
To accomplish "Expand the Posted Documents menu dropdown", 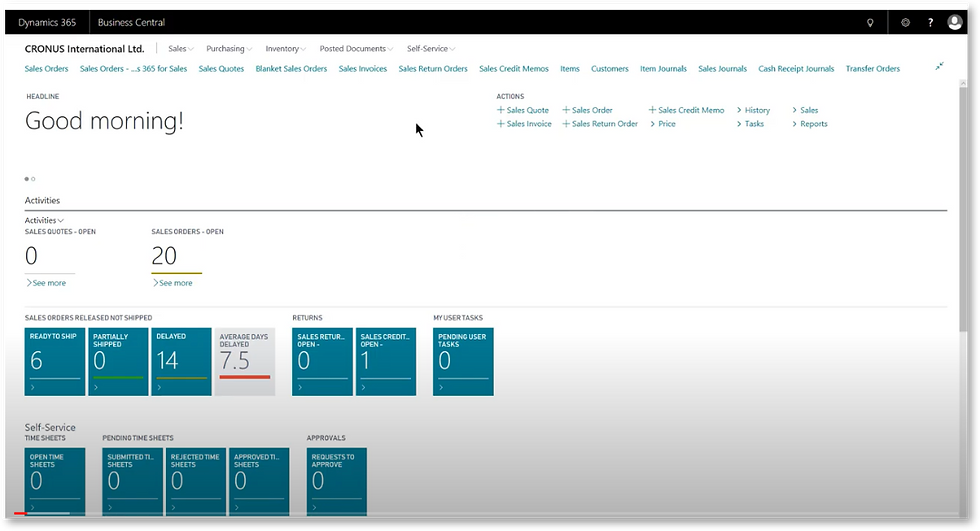I will tap(356, 49).
